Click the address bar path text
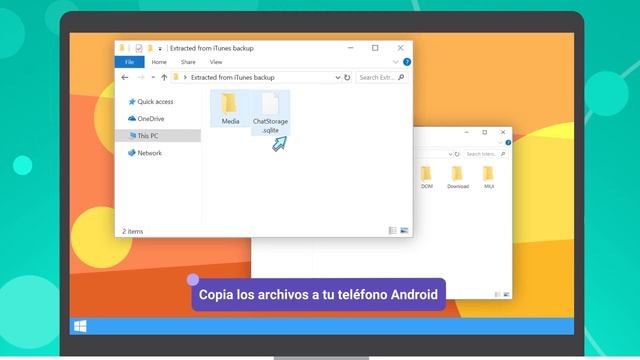The height and width of the screenshot is (360, 640). 233,77
